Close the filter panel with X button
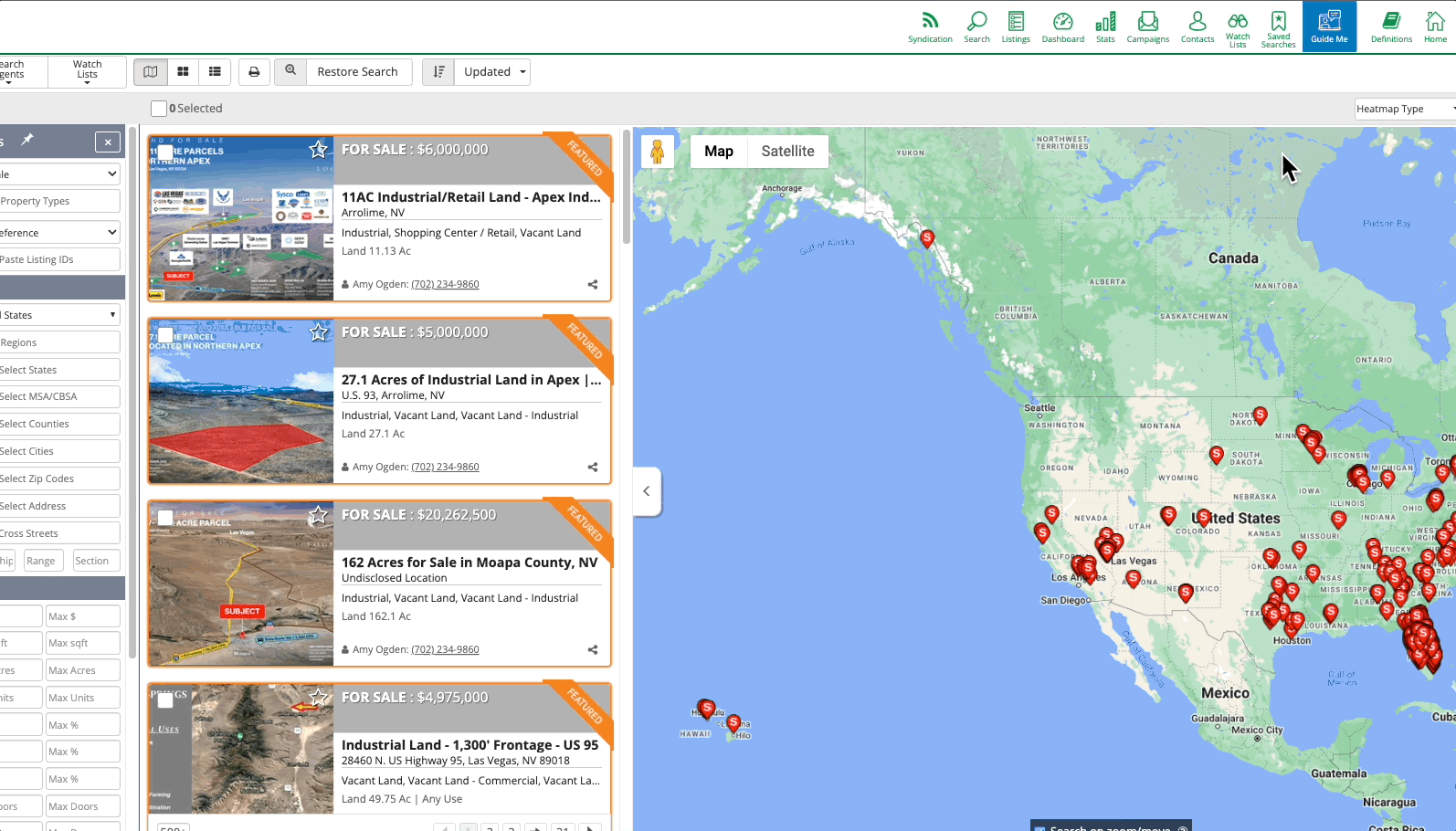The height and width of the screenshot is (831, 1456). 108,142
